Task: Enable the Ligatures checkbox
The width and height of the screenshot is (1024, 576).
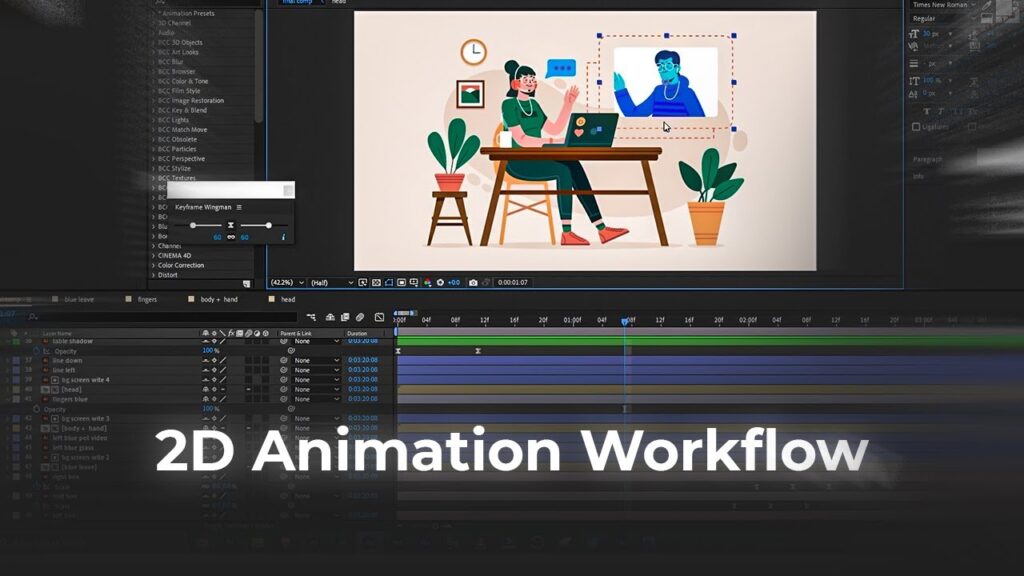Action: pyautogui.click(x=917, y=127)
